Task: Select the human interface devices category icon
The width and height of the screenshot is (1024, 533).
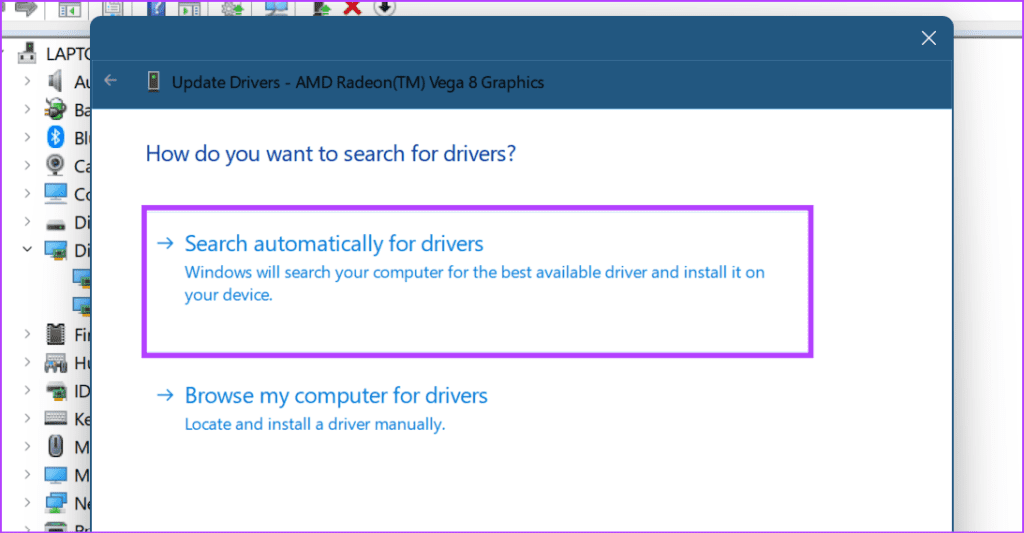Action: pos(56,363)
